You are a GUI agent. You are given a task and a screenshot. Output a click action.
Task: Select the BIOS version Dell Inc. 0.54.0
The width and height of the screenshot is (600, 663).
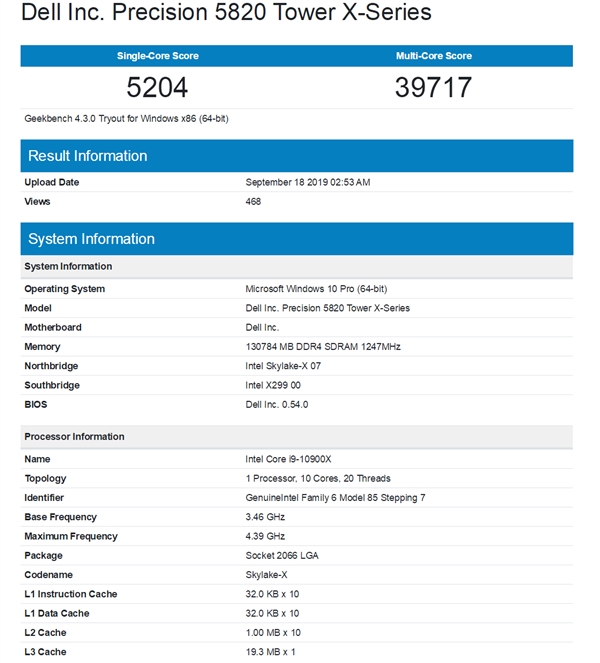(277, 404)
